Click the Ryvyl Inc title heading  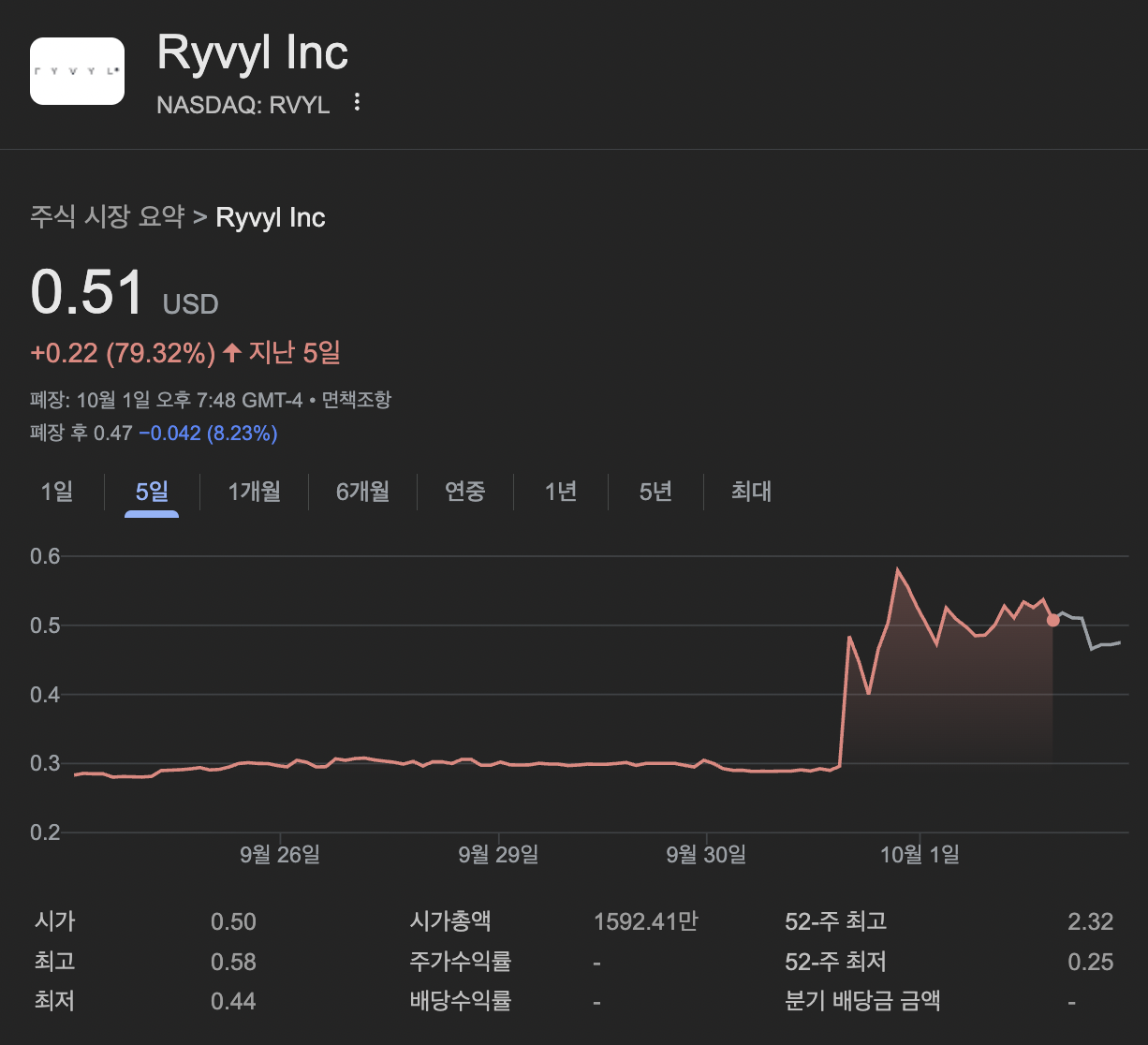pos(253,52)
